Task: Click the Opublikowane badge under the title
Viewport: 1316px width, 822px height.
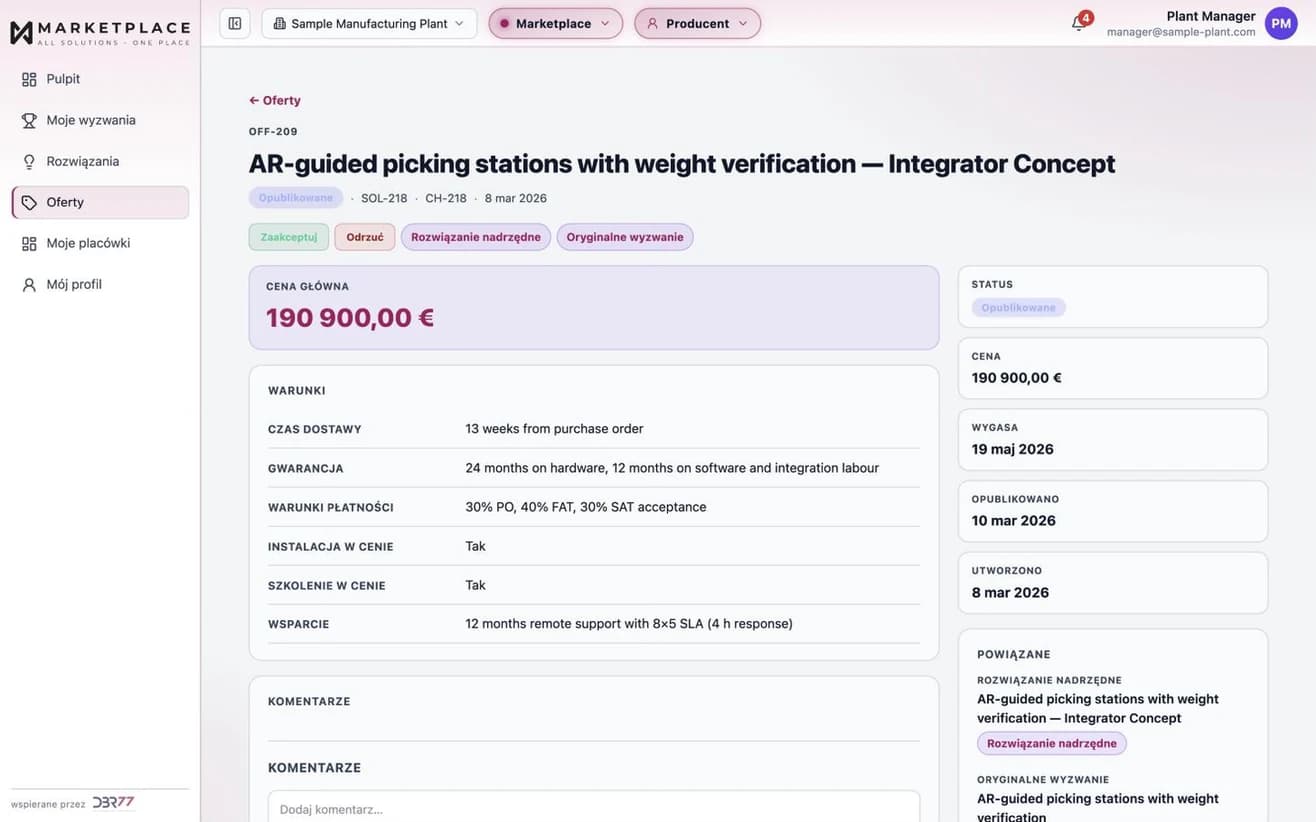Action: (x=296, y=198)
